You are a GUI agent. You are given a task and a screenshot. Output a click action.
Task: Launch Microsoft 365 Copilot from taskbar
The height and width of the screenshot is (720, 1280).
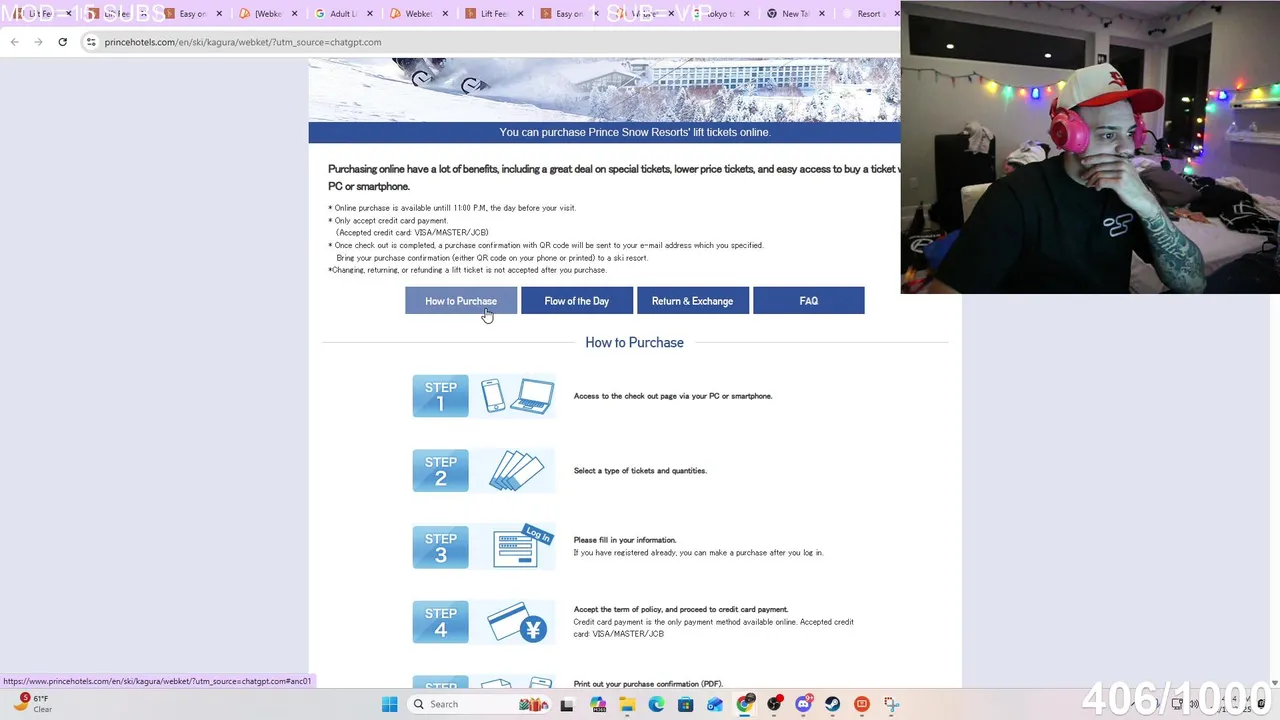pyautogui.click(x=598, y=704)
